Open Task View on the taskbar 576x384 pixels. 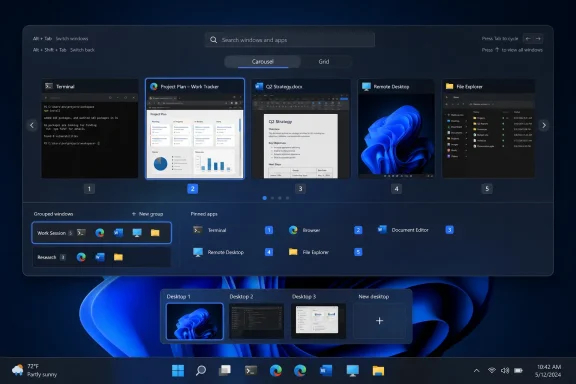click(x=225, y=371)
